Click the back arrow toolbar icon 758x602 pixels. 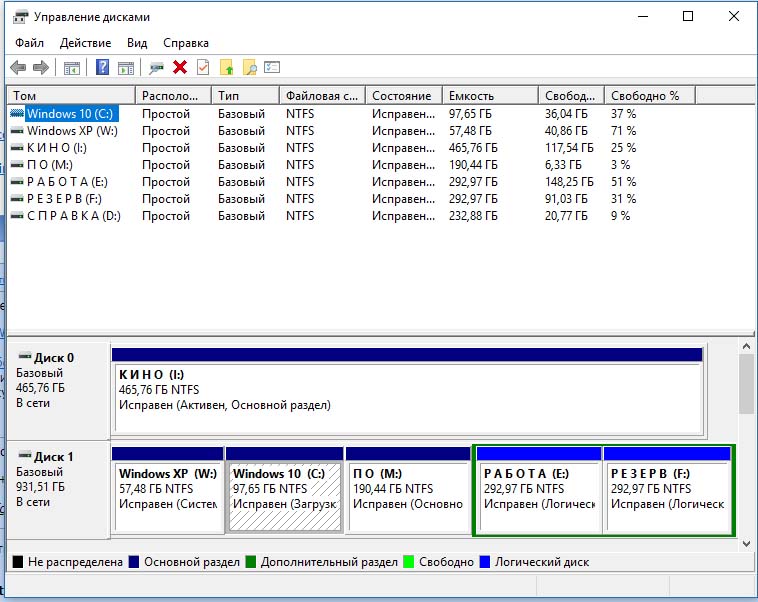[x=18, y=68]
